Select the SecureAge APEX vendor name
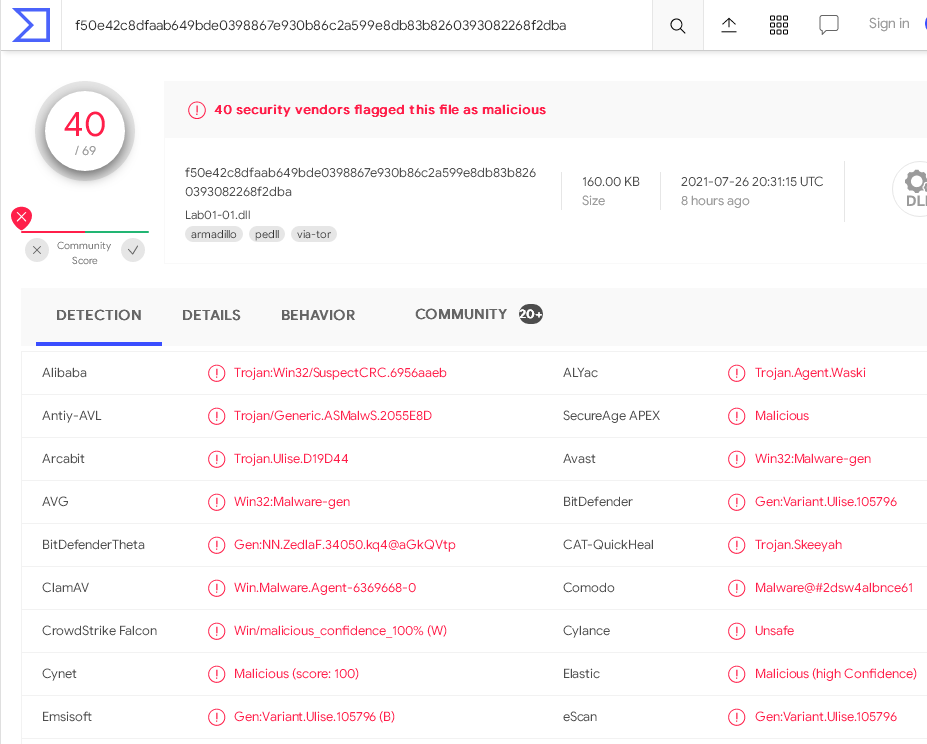 [x=611, y=416]
